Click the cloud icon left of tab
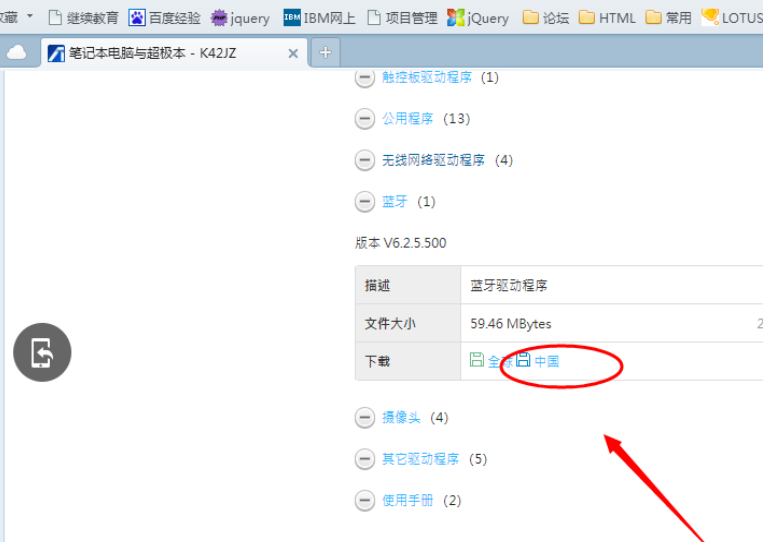This screenshot has width=763, height=542. [16, 53]
